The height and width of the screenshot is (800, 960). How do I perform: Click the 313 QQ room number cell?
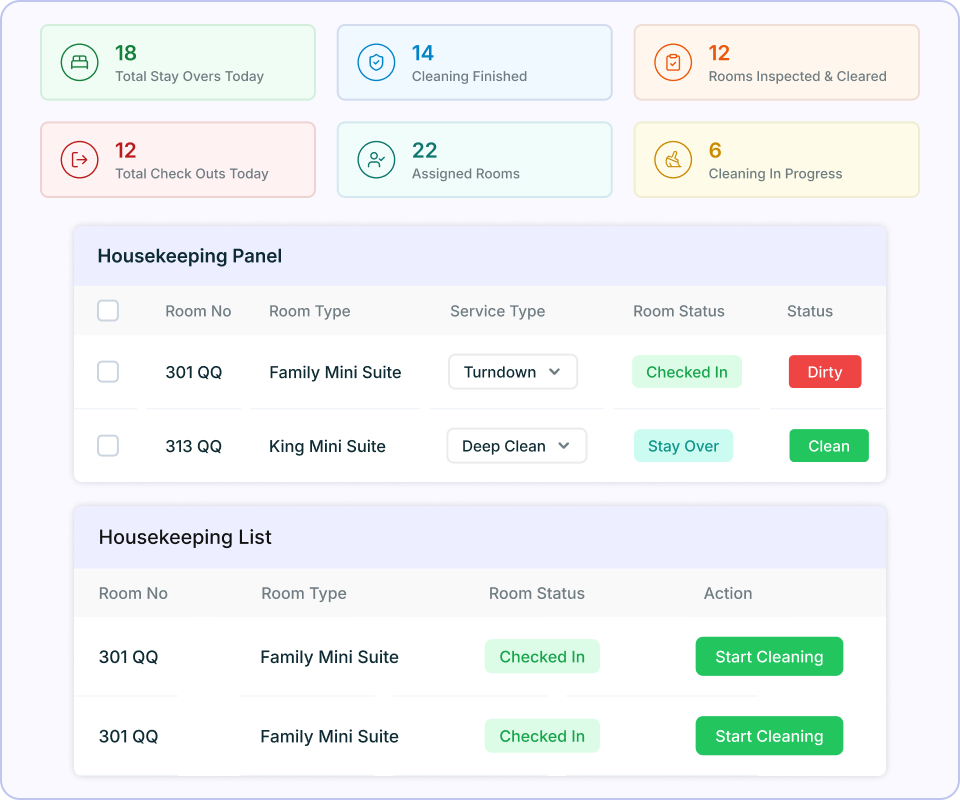click(x=193, y=446)
